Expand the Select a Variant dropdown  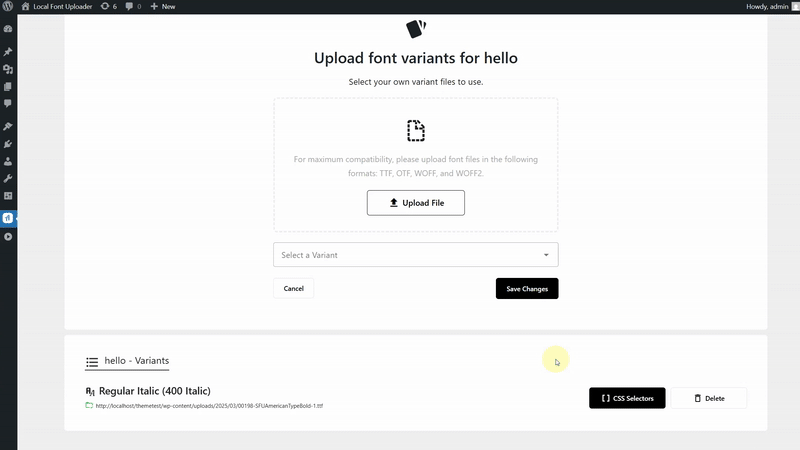pos(416,255)
